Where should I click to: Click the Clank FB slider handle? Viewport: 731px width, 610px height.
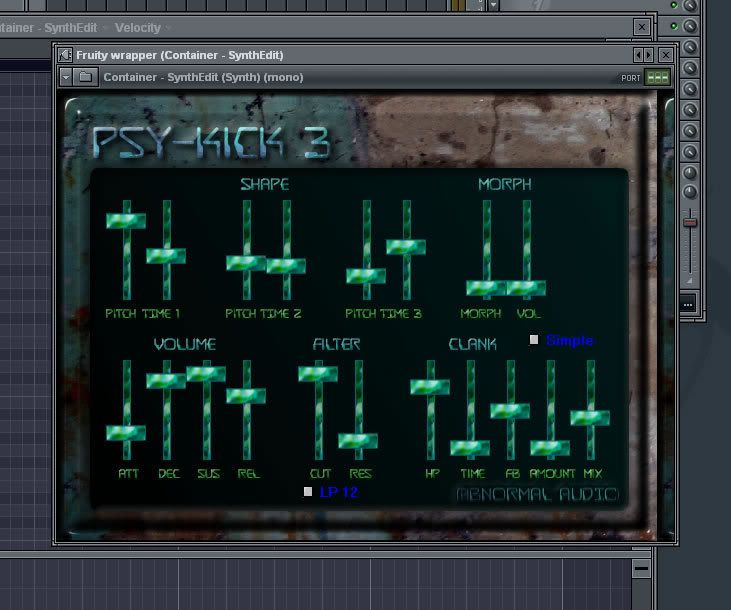510,411
